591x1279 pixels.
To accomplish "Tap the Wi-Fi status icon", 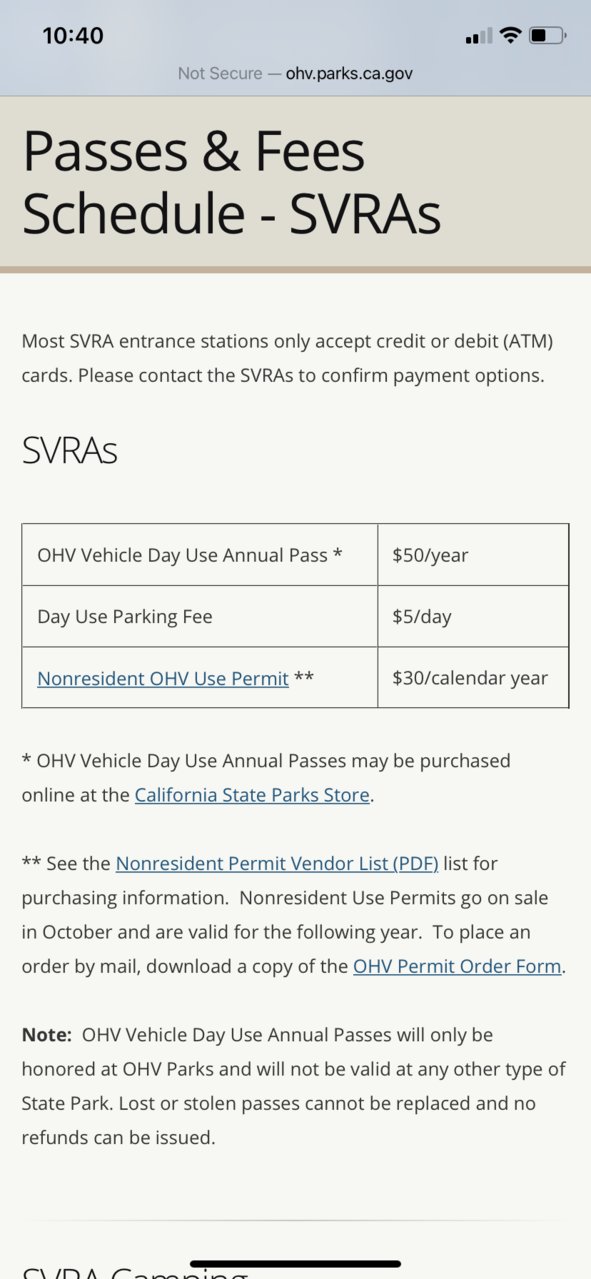I will [511, 36].
